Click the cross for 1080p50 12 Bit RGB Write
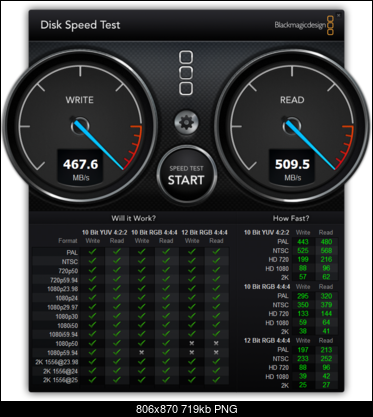373x417 pixels. (x=192, y=343)
